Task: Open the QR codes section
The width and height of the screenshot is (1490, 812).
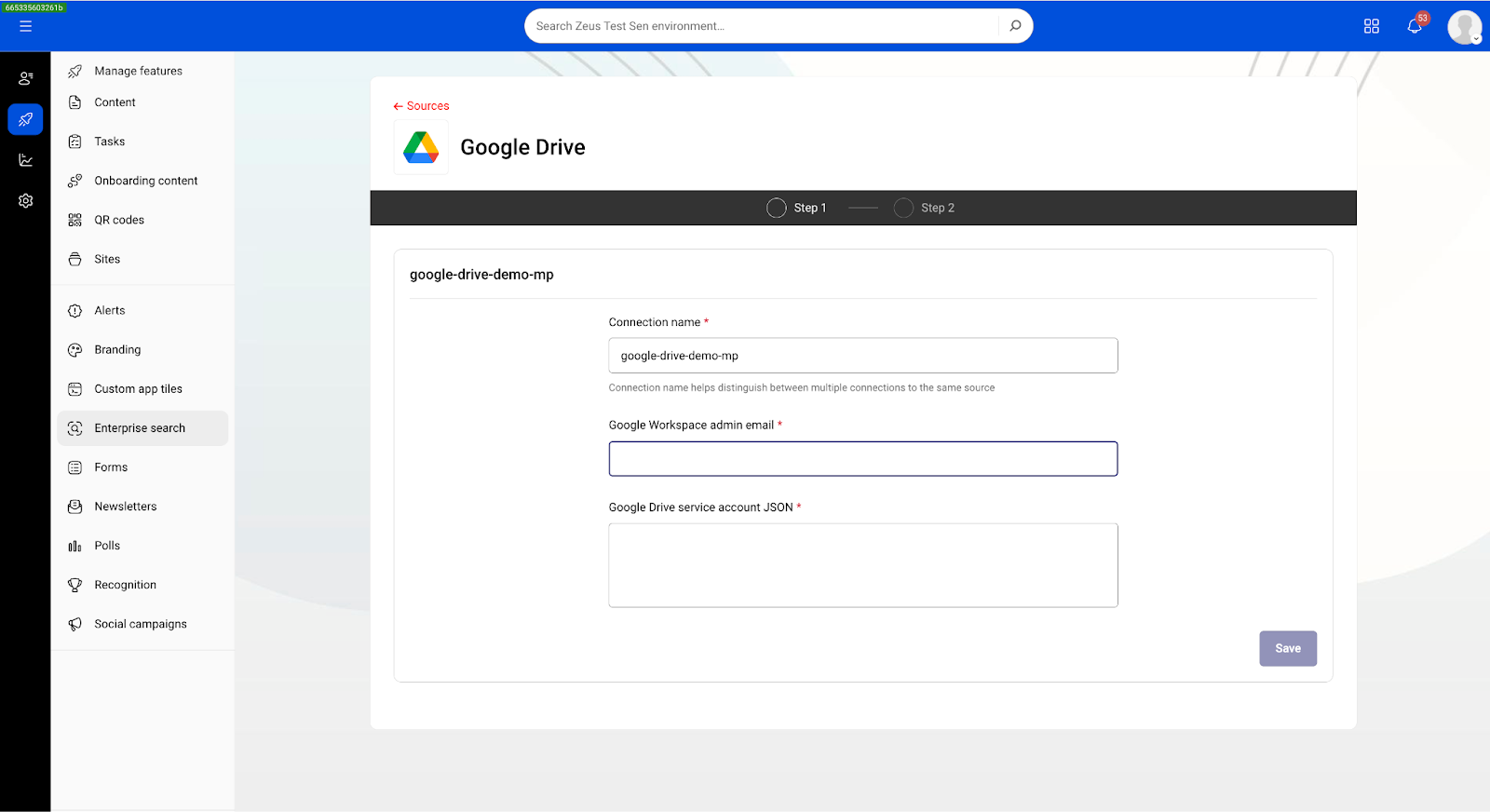Action: [119, 220]
